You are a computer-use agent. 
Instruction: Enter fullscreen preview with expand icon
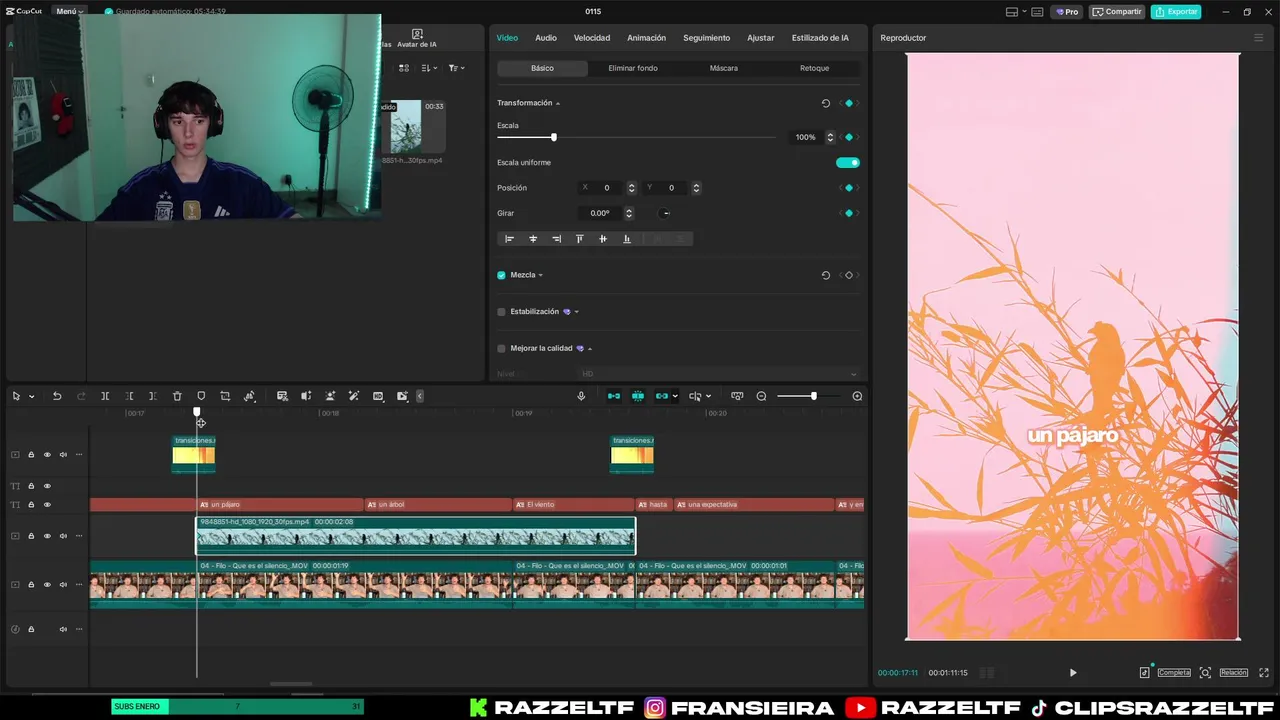point(1264,673)
